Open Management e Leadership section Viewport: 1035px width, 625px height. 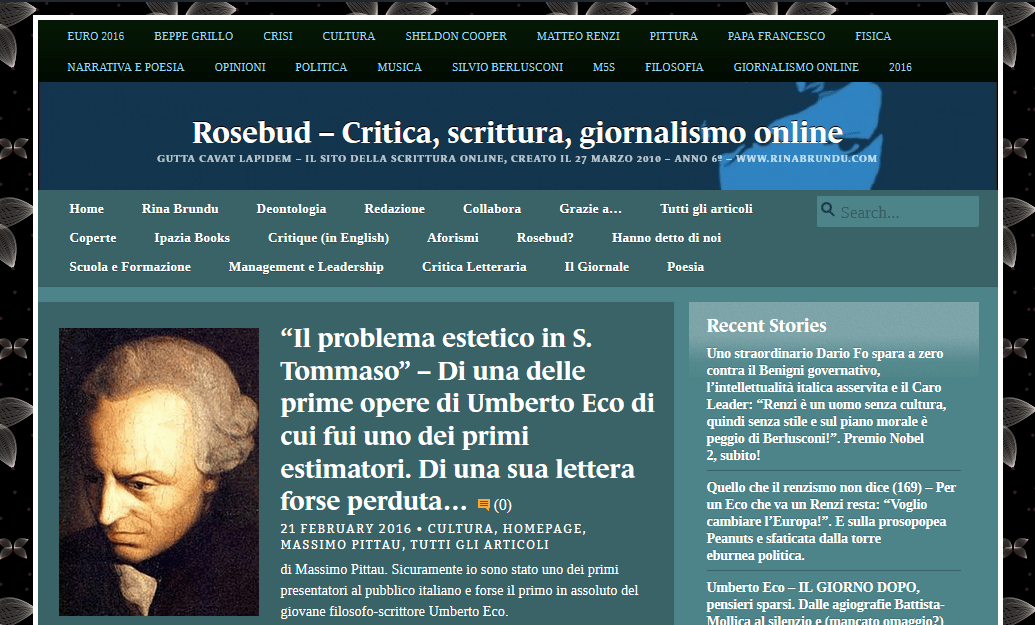point(306,267)
